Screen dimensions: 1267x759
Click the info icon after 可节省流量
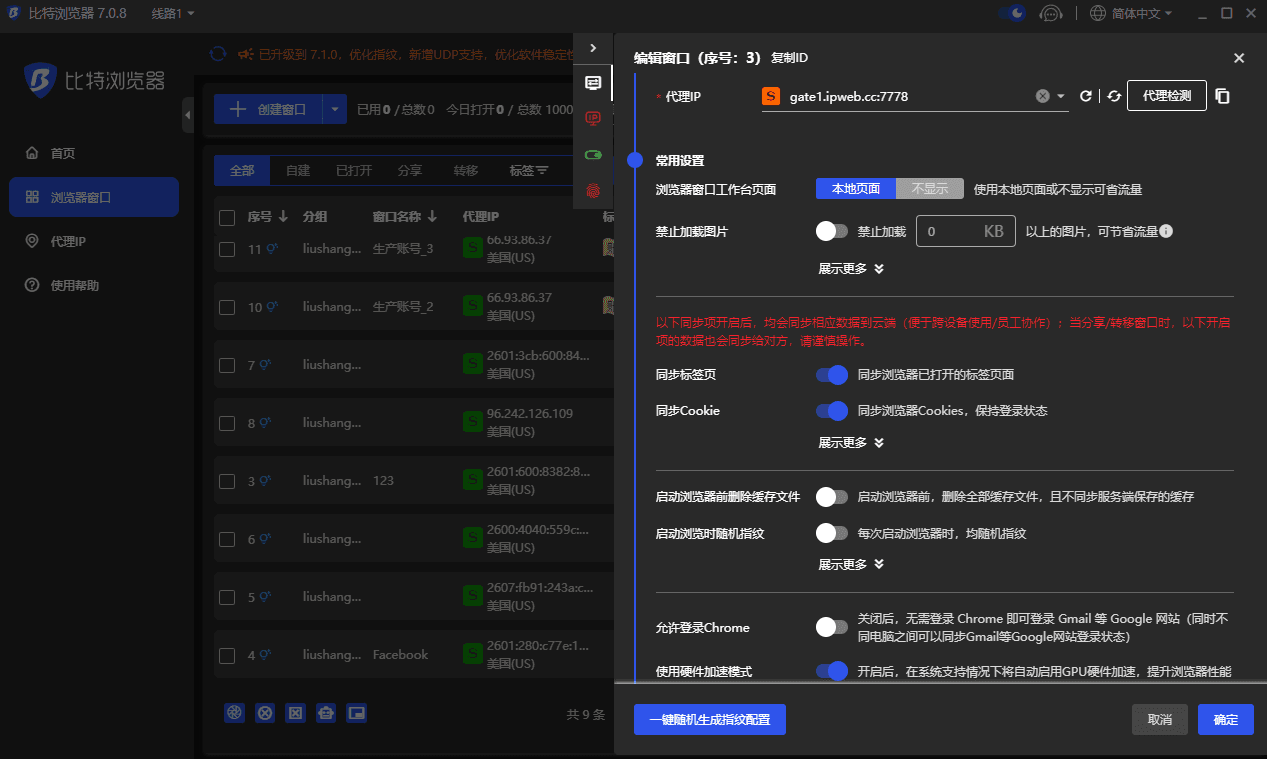point(1166,231)
